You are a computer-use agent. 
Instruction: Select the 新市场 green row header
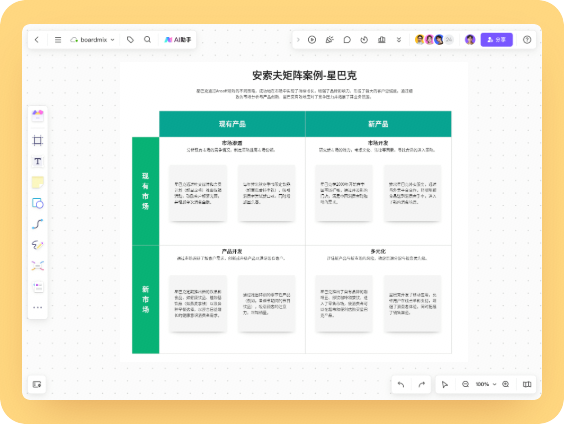[145, 299]
